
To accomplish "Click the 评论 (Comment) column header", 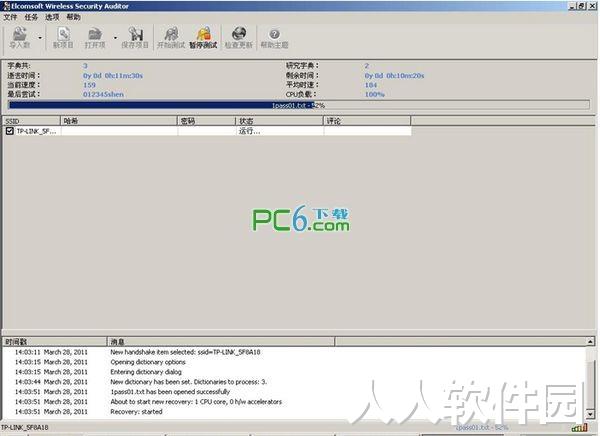I will click(x=367, y=121).
